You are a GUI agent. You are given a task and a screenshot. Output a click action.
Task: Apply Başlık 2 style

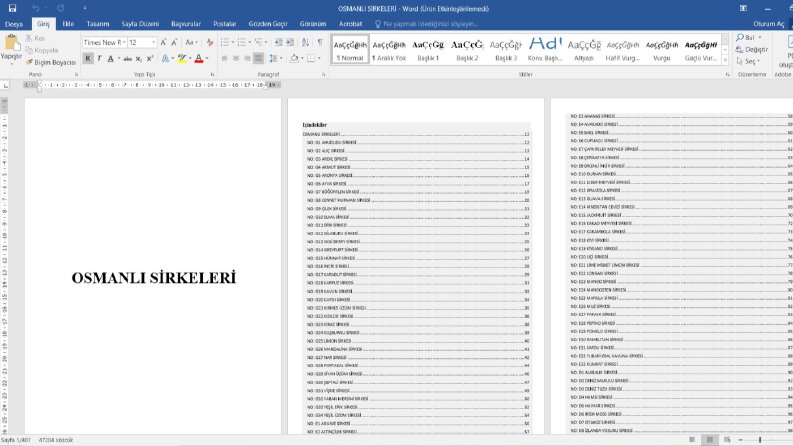467,50
